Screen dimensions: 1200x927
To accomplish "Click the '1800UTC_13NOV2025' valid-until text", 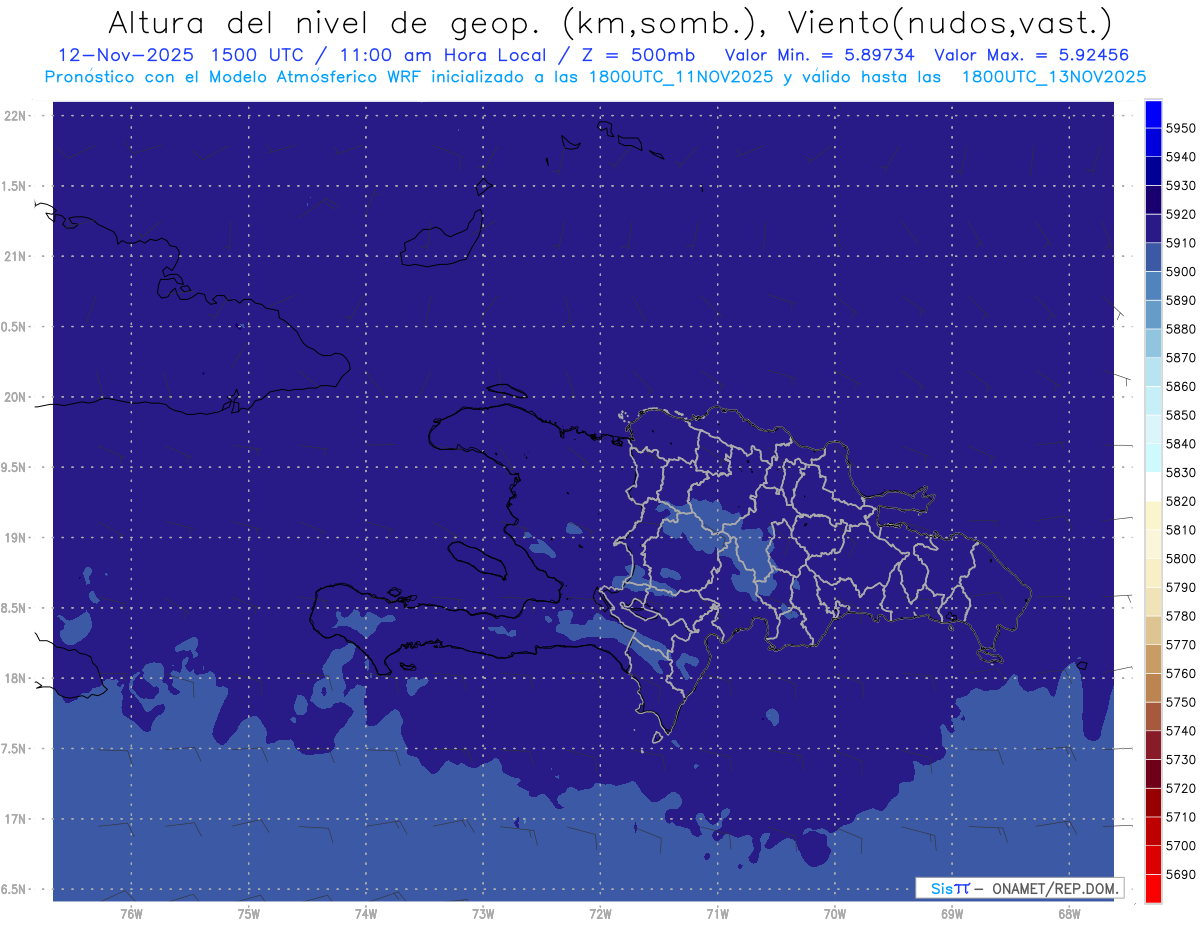I will coord(1054,77).
